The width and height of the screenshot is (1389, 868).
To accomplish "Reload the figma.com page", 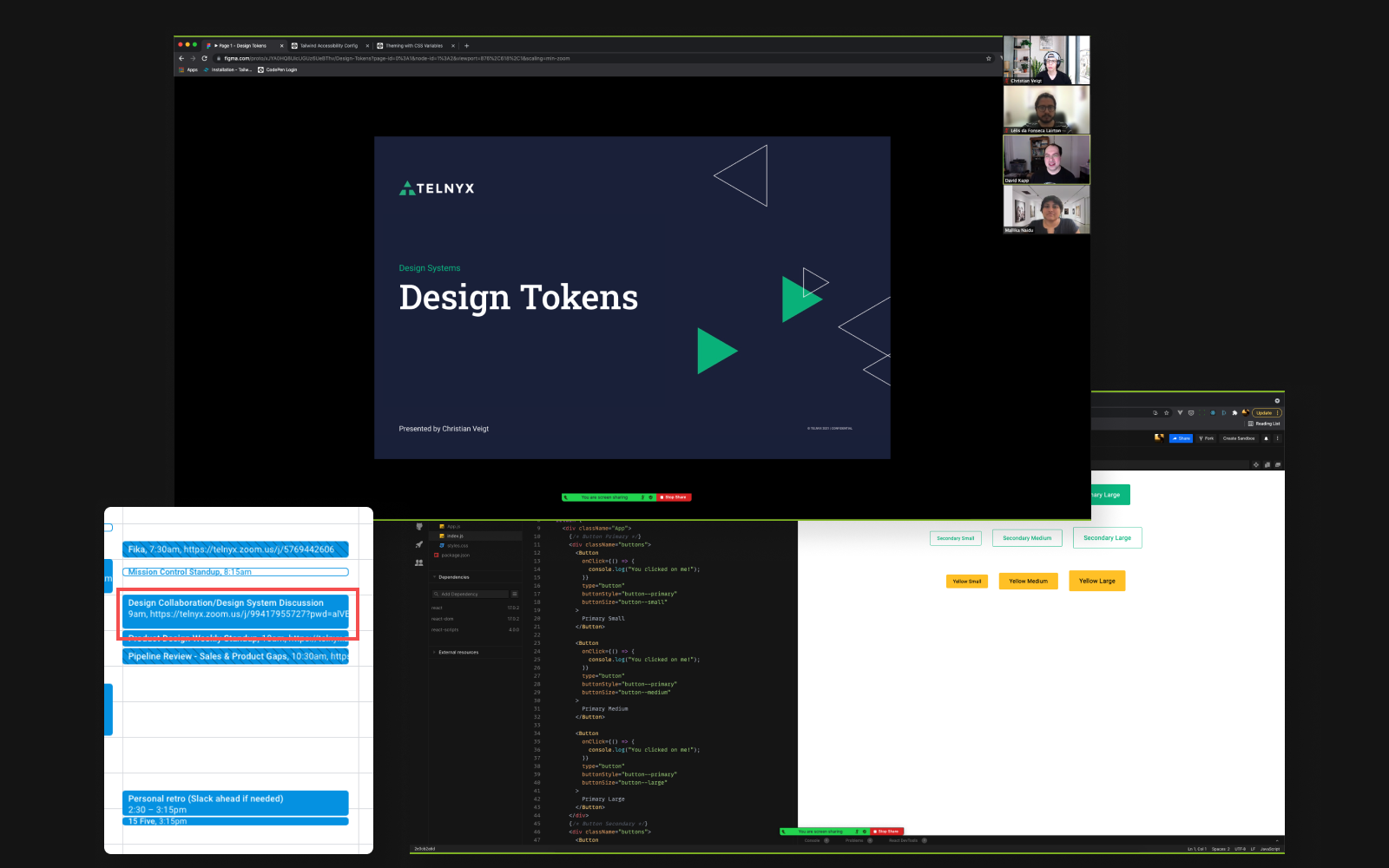I will (x=204, y=58).
